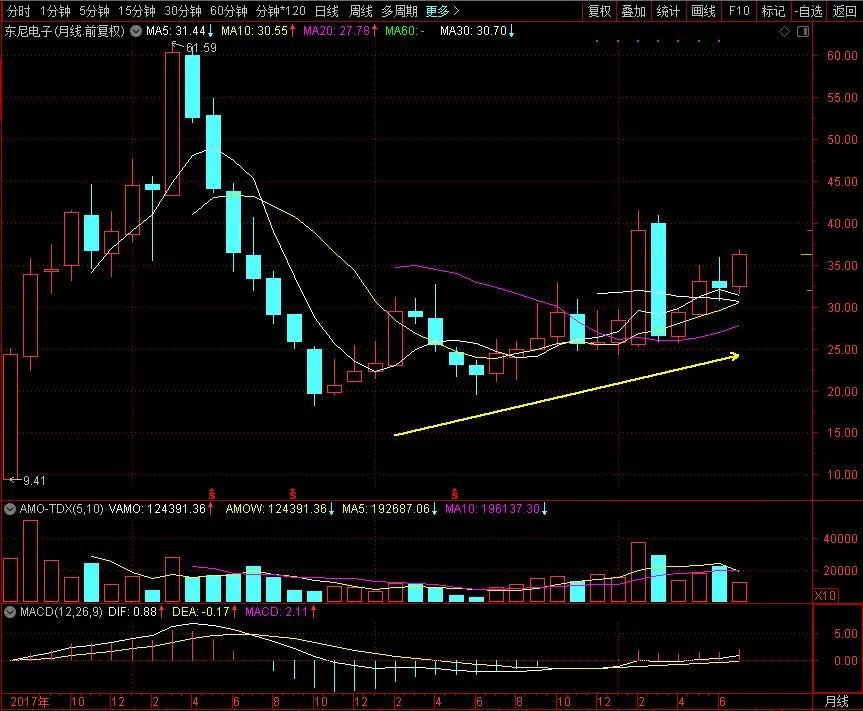
Task: Click the S marker near May 2018
Action: coord(454,494)
